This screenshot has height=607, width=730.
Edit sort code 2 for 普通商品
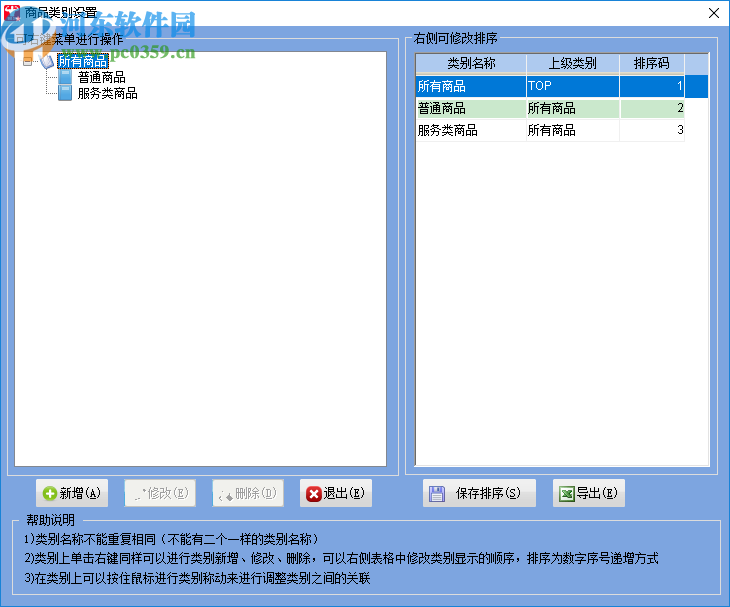click(652, 108)
